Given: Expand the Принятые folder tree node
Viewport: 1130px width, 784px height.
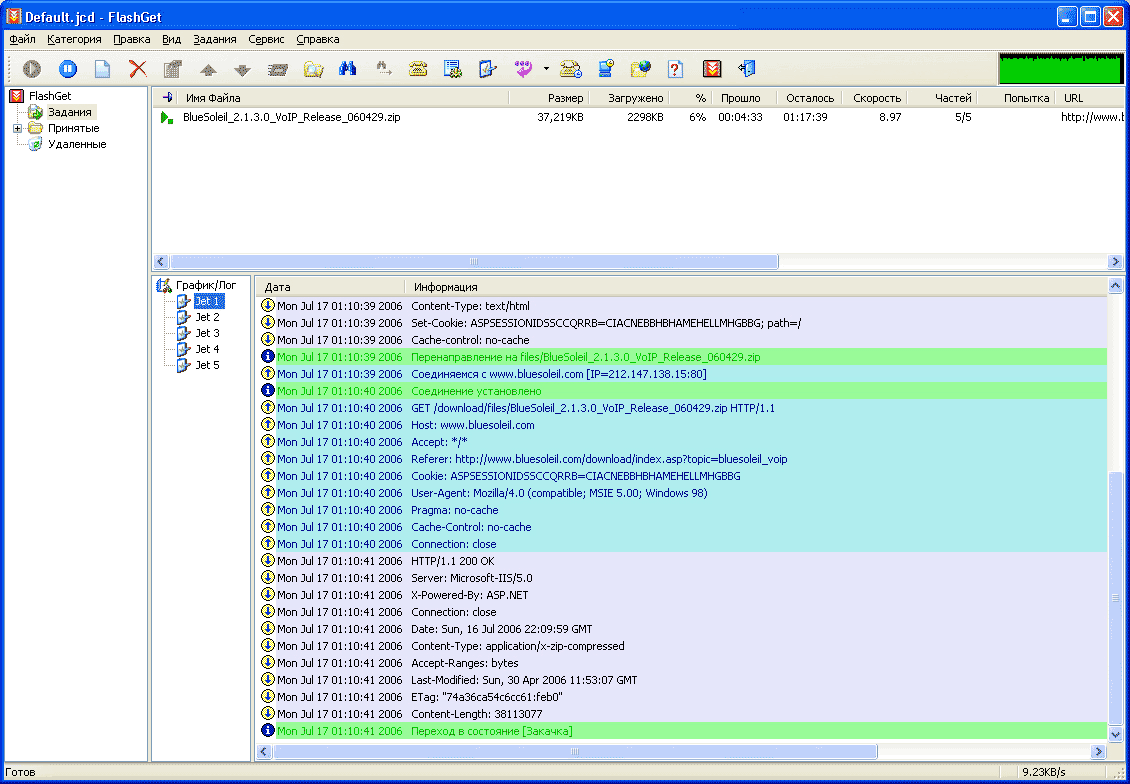Looking at the screenshot, I should point(17,128).
